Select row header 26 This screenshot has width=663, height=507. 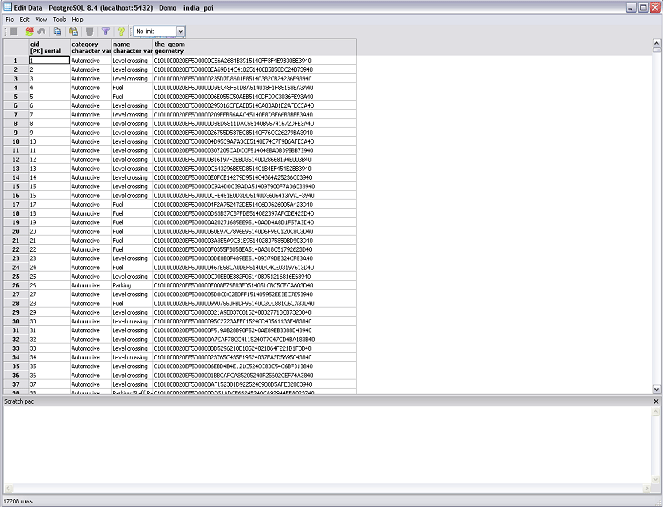click(16, 285)
